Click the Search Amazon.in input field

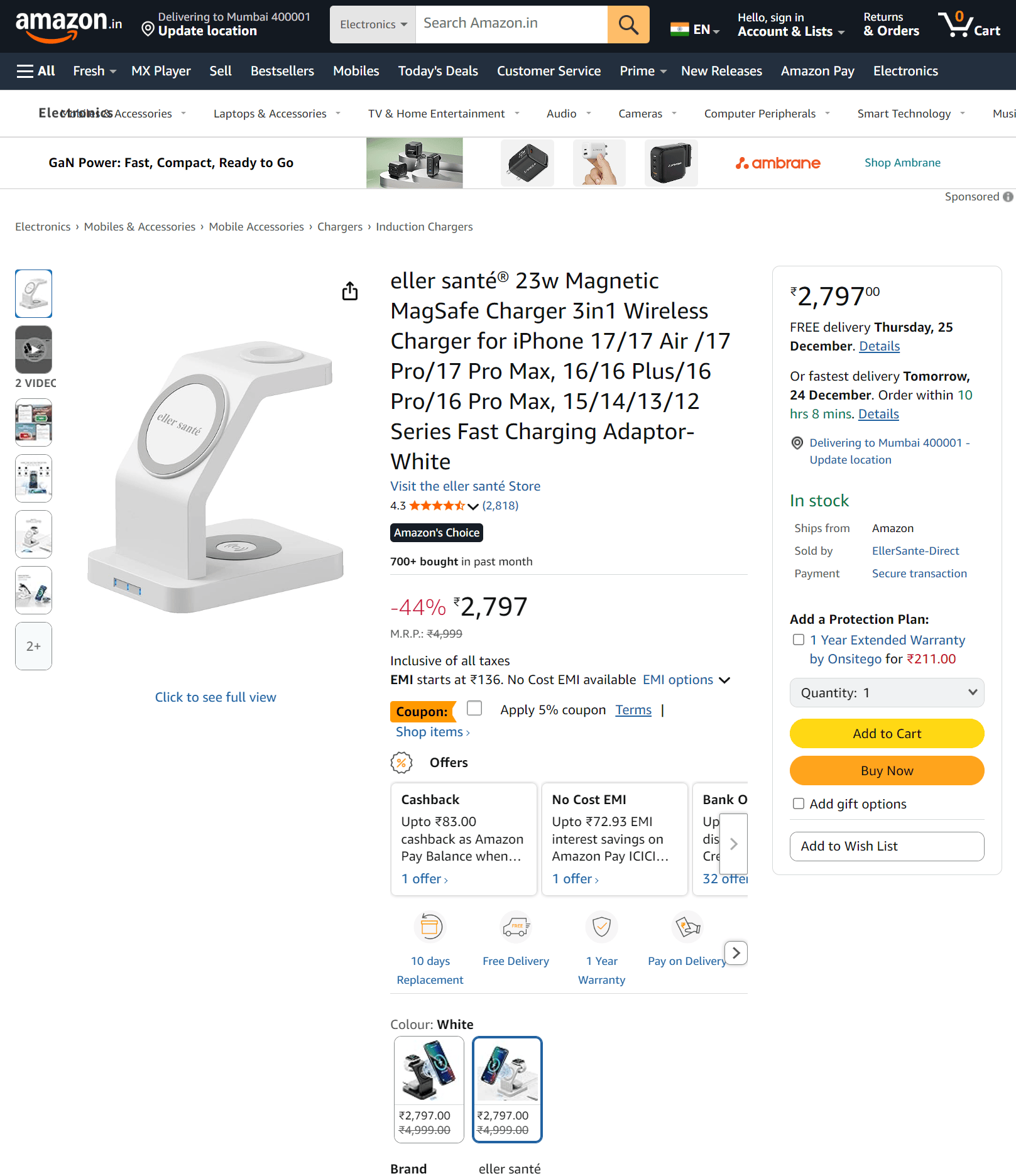tap(511, 24)
